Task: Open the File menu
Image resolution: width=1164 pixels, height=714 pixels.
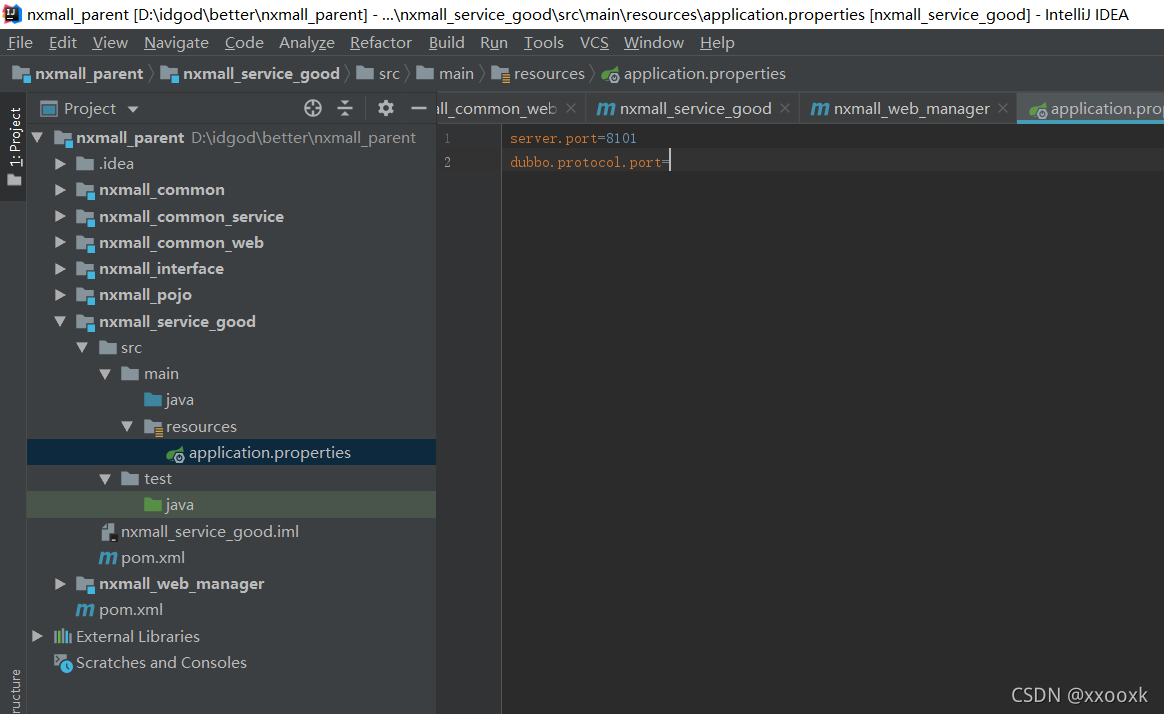Action: pyautogui.click(x=20, y=43)
